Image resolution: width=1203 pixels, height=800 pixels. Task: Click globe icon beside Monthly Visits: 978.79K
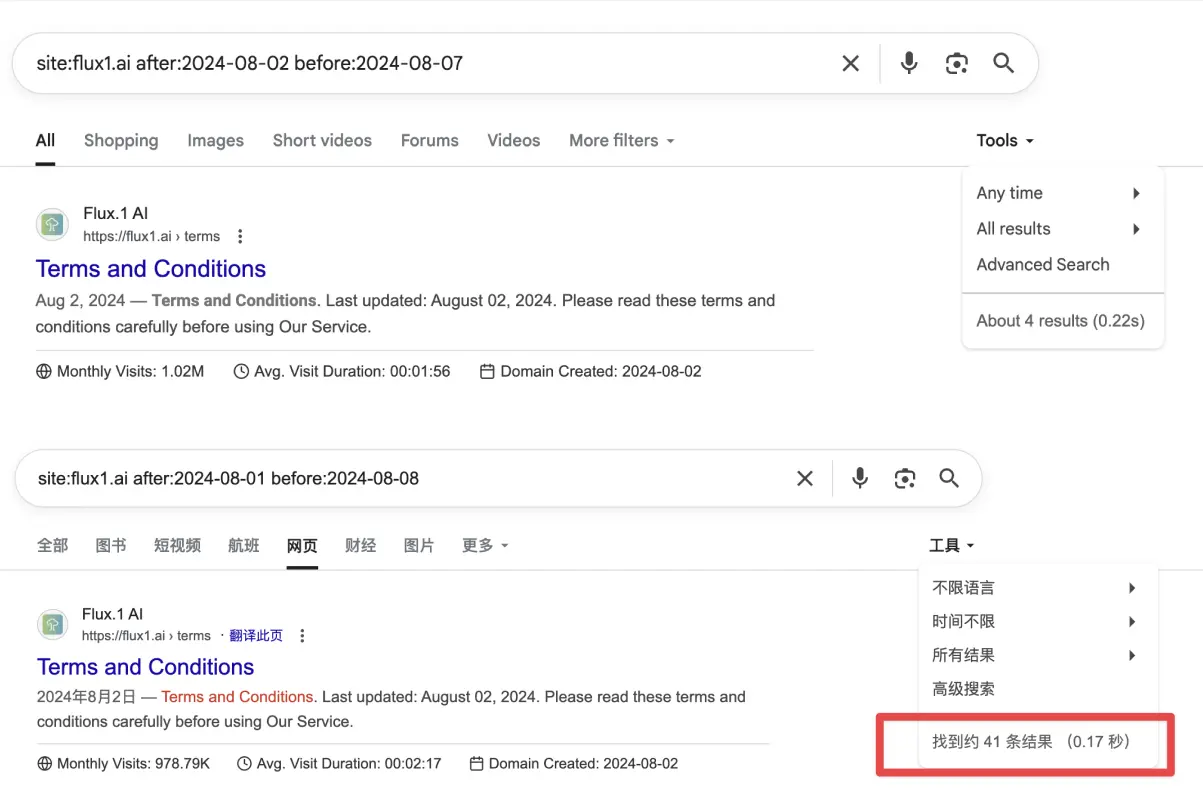[x=44, y=764]
